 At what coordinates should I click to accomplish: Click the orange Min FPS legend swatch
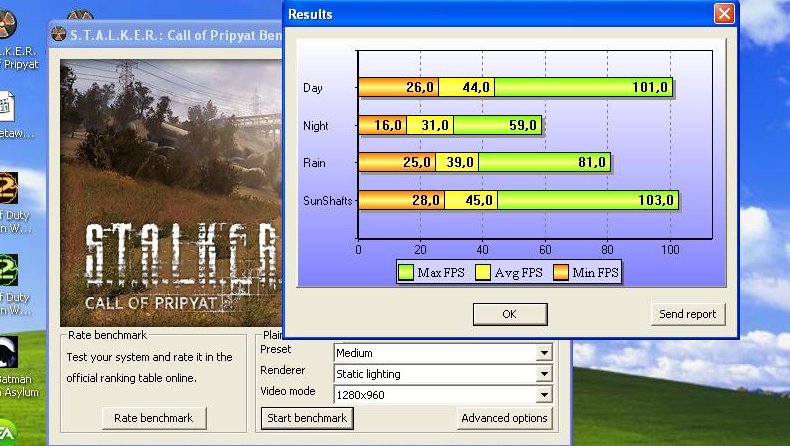coord(560,273)
